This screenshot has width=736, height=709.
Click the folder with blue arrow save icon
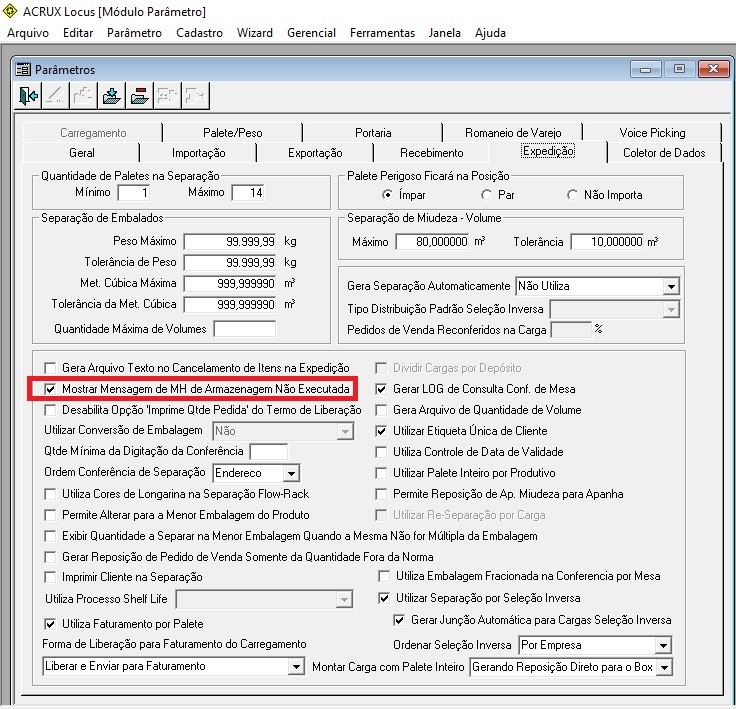click(112, 96)
